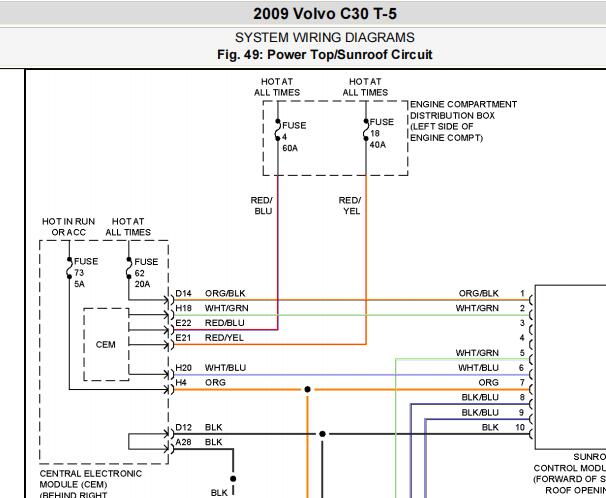Click 'ORG/BLK' label at sunroof pin 1
The height and width of the screenshot is (498, 606).
(x=479, y=293)
